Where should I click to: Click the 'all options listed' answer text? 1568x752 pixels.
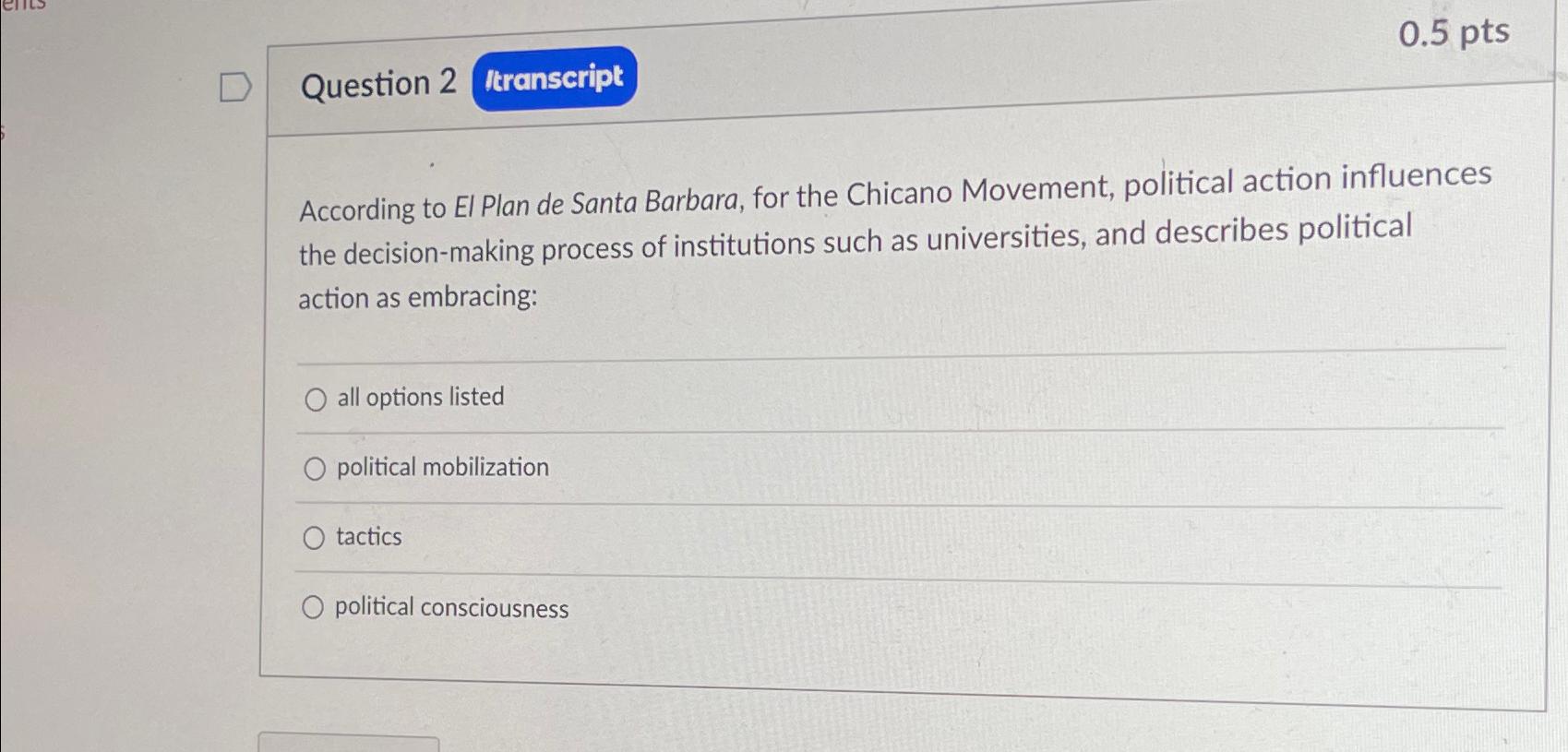421,397
